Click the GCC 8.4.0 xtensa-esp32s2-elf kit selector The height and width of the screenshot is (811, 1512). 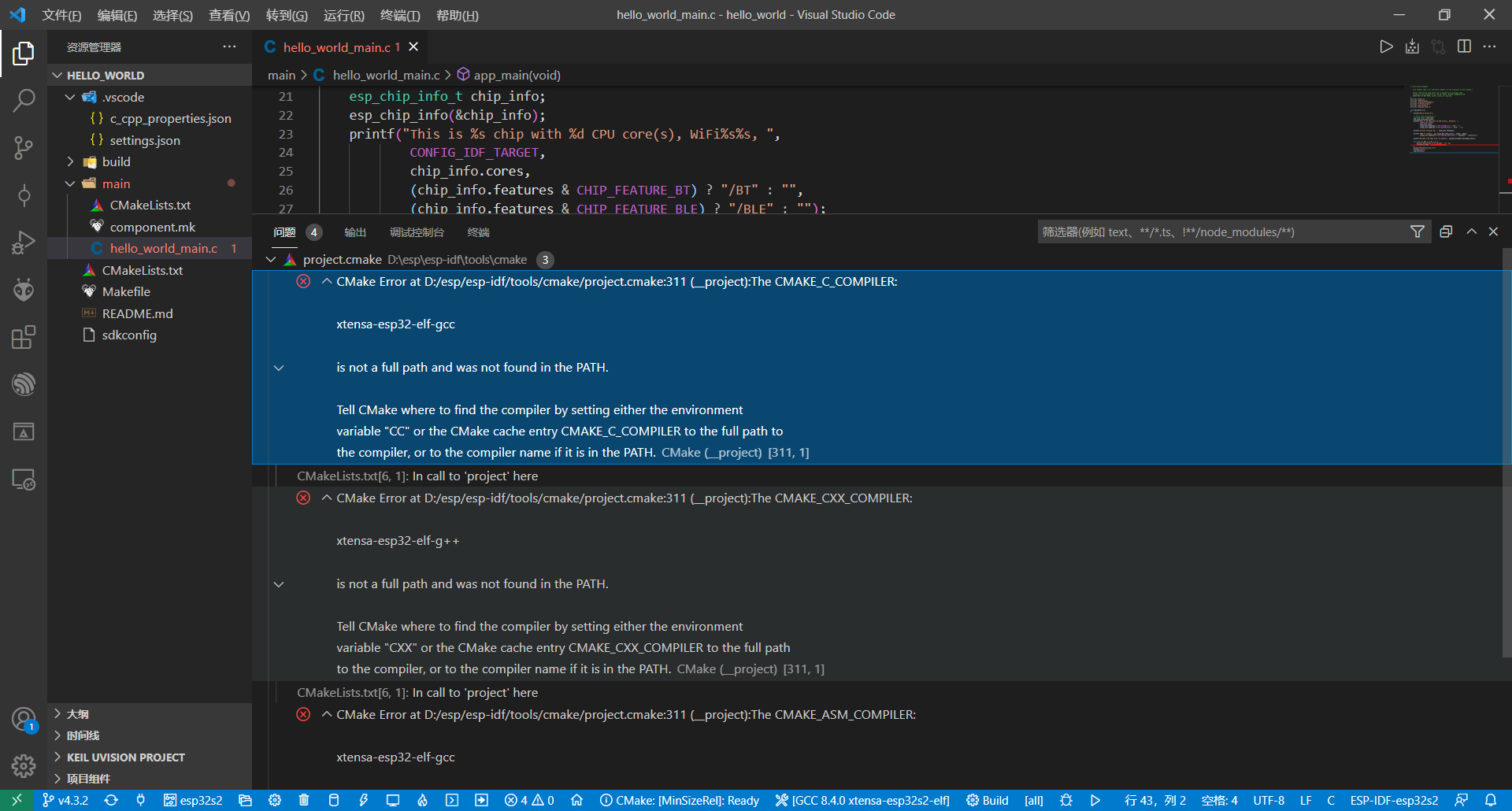coord(862,800)
